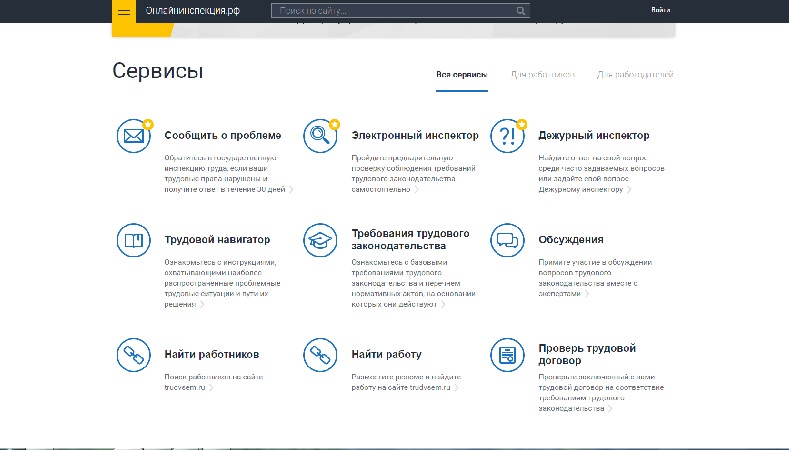Open the Требования трудового законодательства heading link
789x450 pixels.
[410, 239]
